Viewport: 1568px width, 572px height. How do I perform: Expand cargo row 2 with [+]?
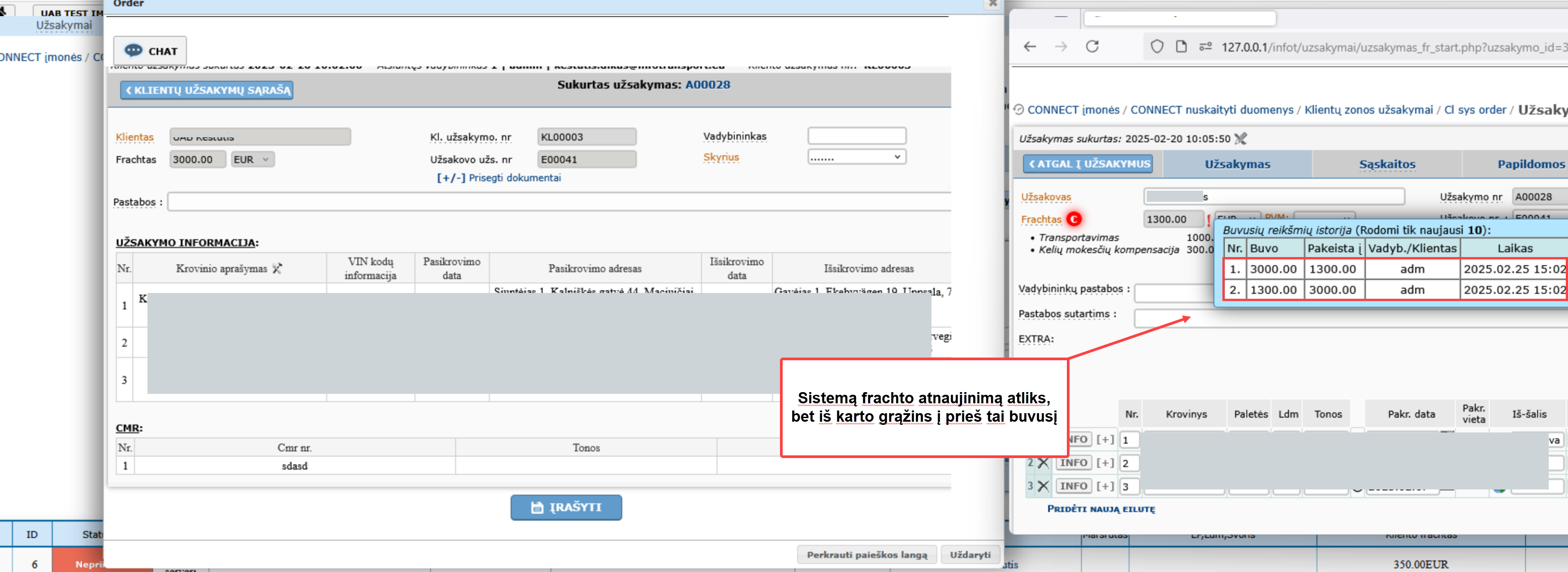tap(1105, 463)
